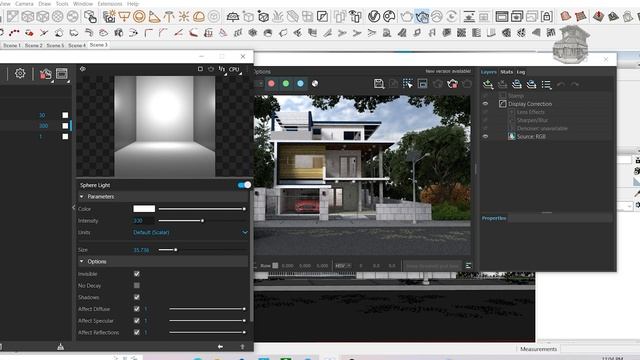This screenshot has width=640, height=360.
Task: Select the Layers tab in Frame Buffer
Action: pyautogui.click(x=489, y=72)
